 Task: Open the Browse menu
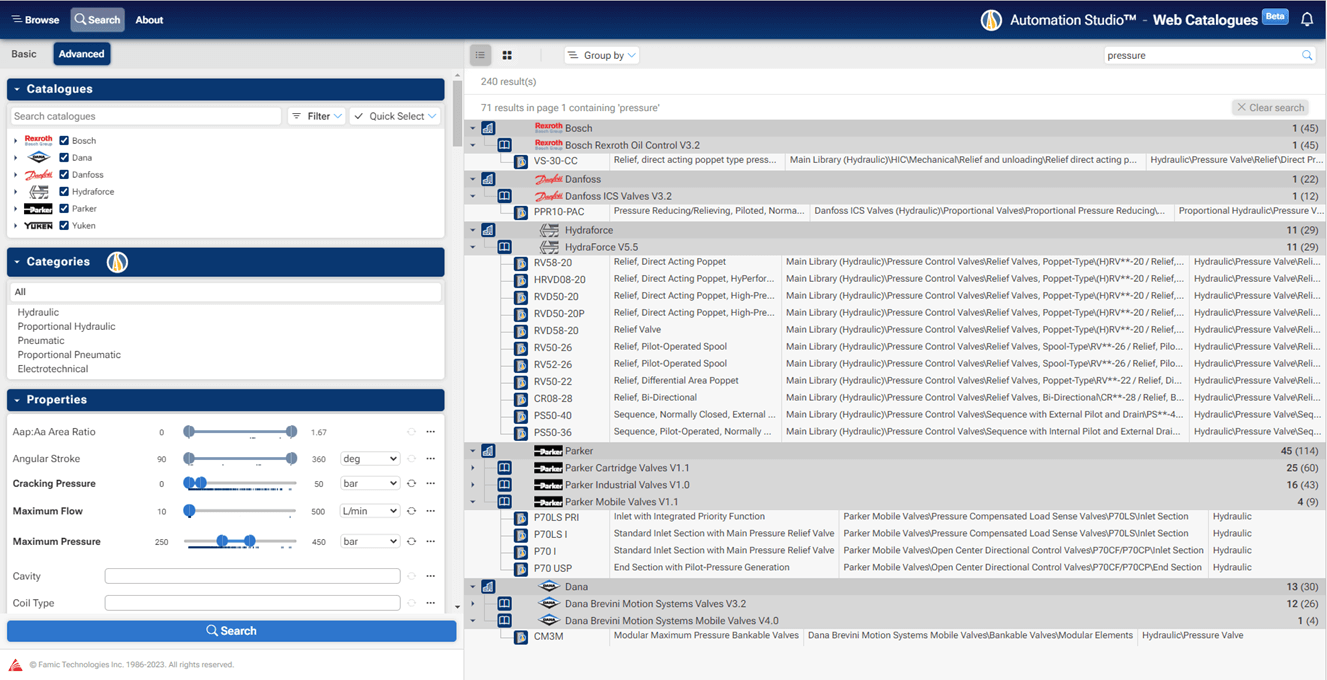[x=35, y=19]
